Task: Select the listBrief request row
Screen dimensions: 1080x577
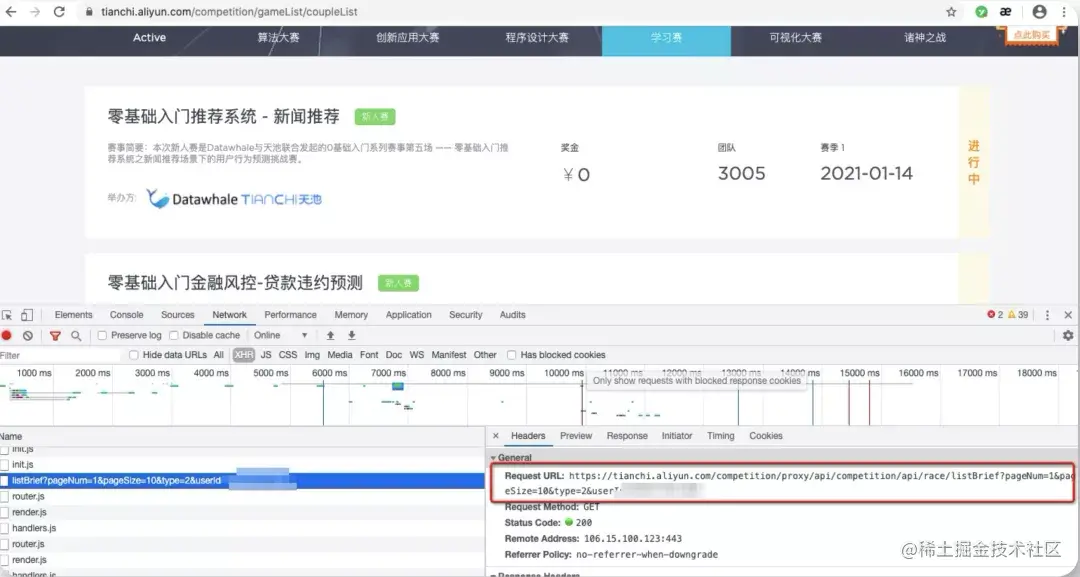Action: coord(242,481)
